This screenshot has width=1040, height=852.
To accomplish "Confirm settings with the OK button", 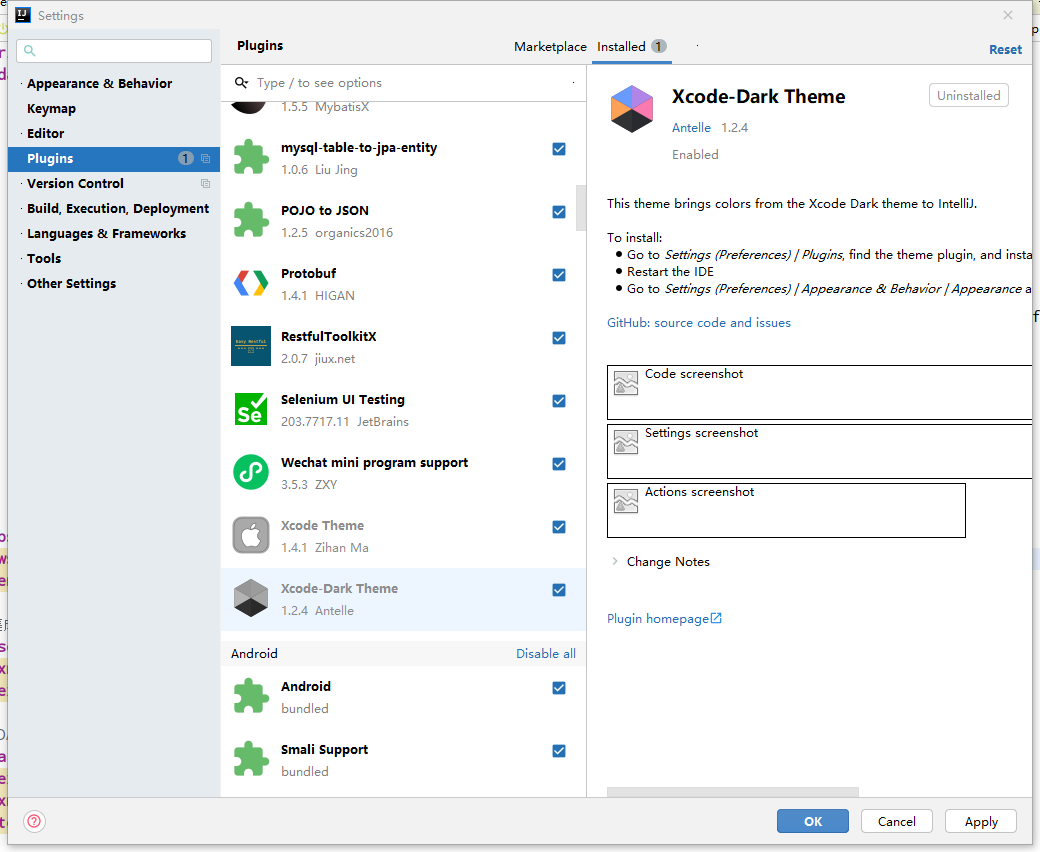I will point(812,822).
